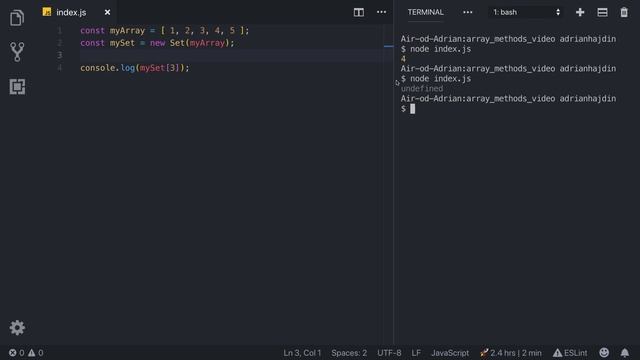Change the encoding via 'UTF-8'
Viewport: 640px width, 360px height.
[389, 353]
